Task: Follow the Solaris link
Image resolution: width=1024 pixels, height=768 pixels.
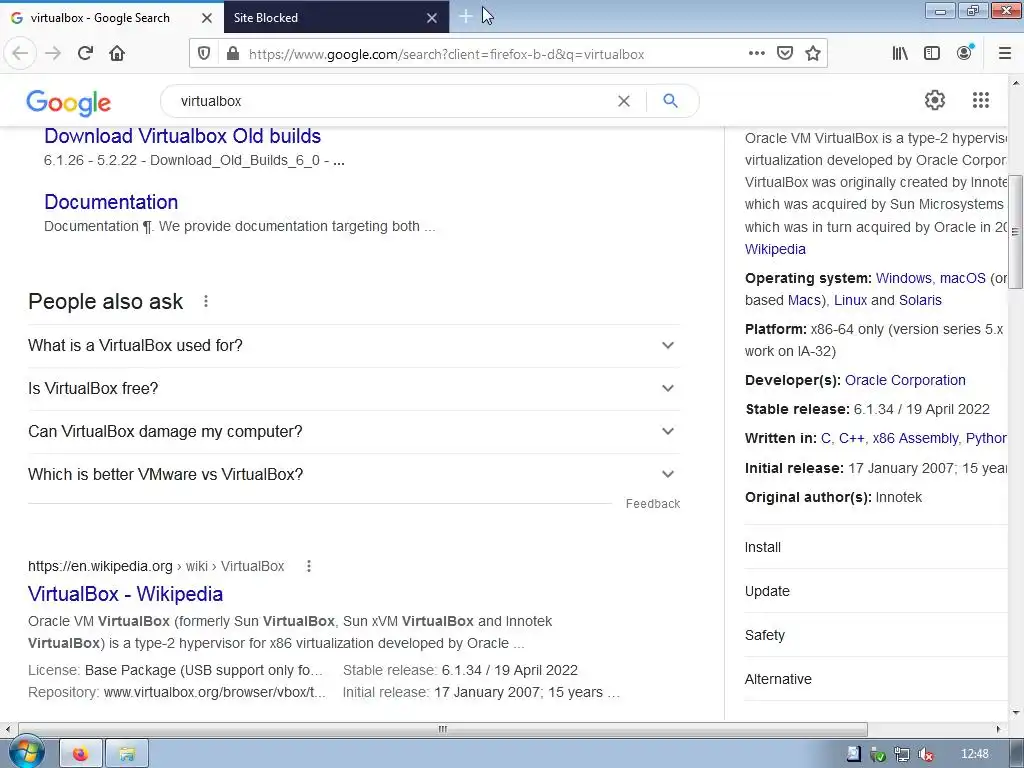Action: (920, 300)
